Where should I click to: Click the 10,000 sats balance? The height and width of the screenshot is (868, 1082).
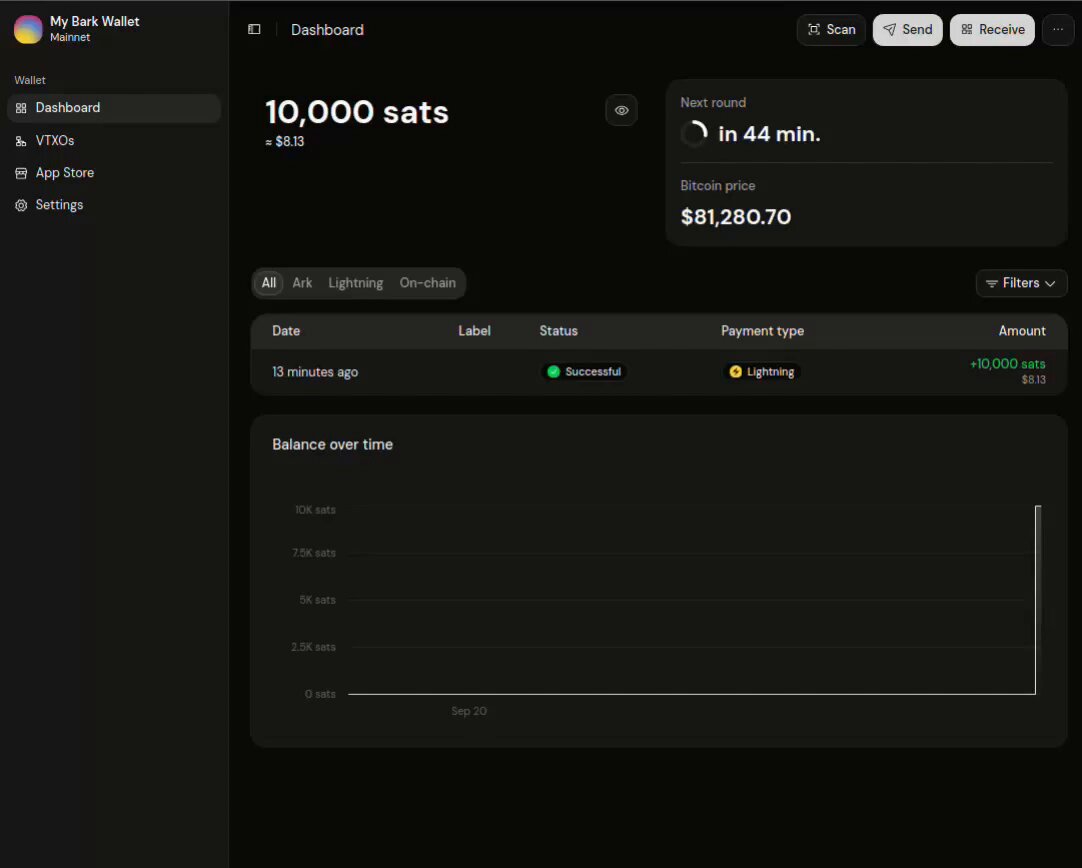357,112
